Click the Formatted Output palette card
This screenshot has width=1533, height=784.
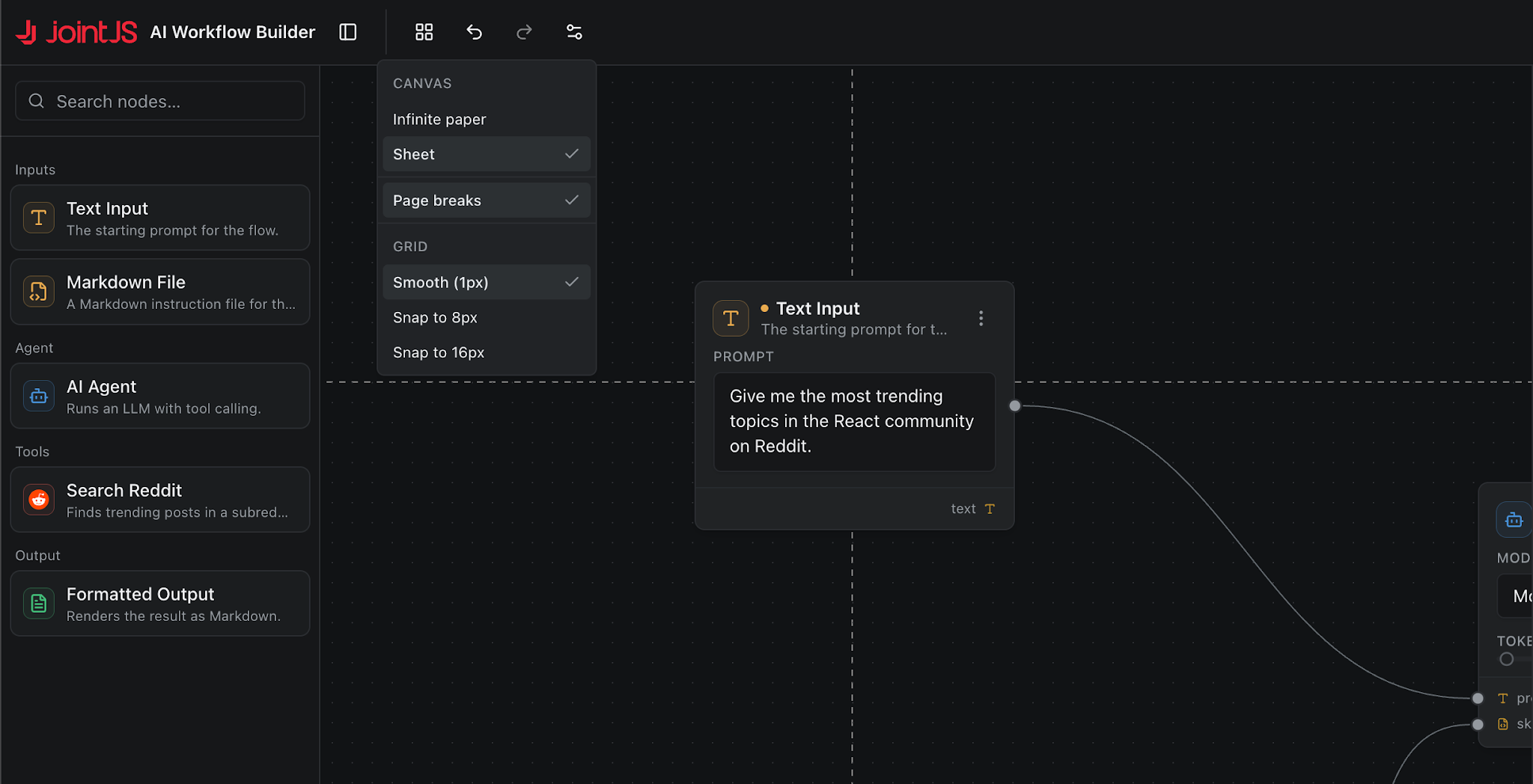pyautogui.click(x=160, y=604)
